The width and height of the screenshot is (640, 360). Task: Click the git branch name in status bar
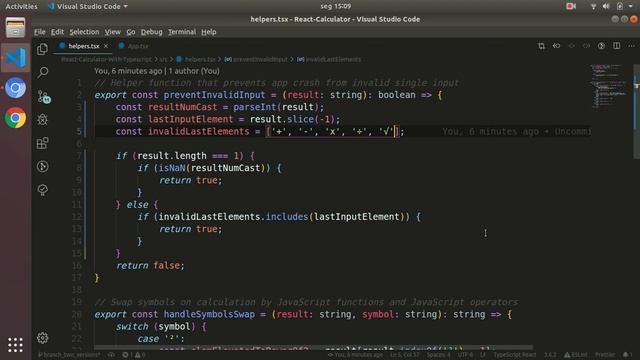click(x=69, y=355)
